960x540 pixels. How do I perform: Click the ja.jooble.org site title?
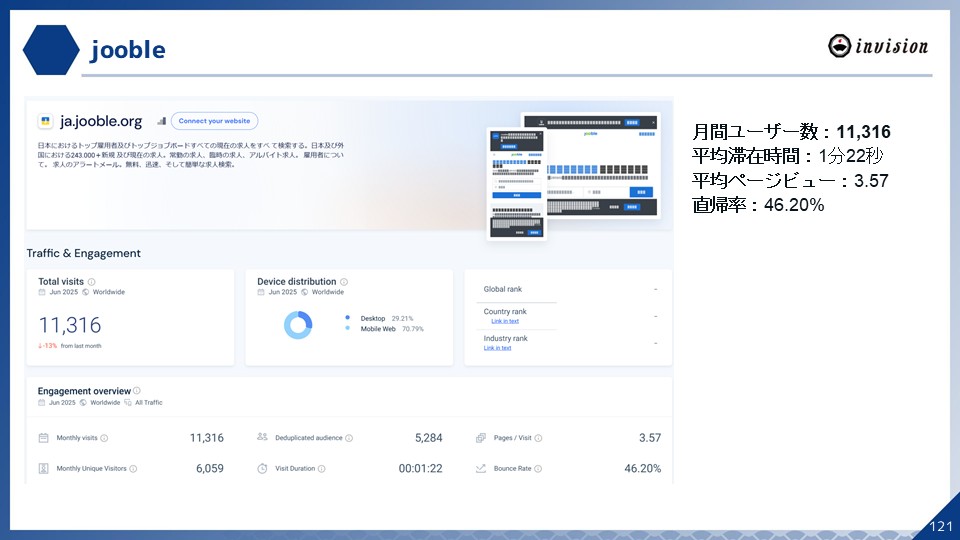101,121
